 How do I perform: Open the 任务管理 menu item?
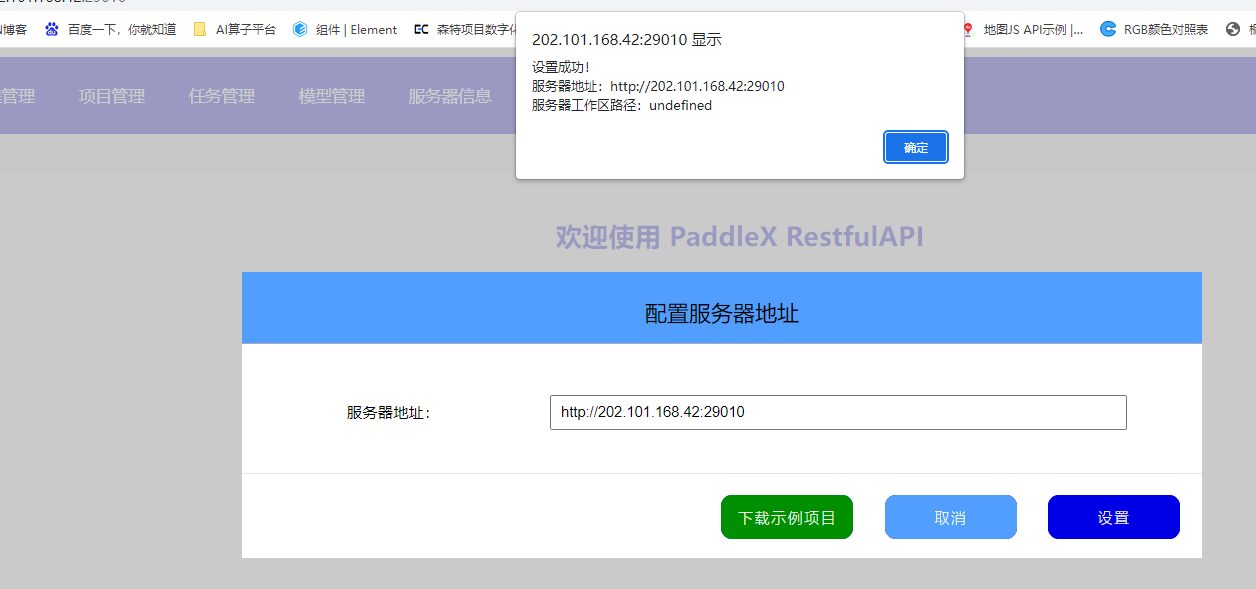coord(222,96)
